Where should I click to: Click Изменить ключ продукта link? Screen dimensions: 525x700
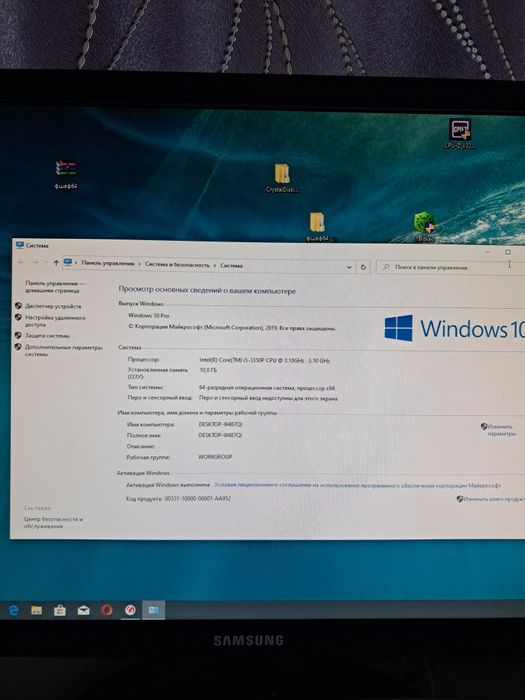pos(493,499)
